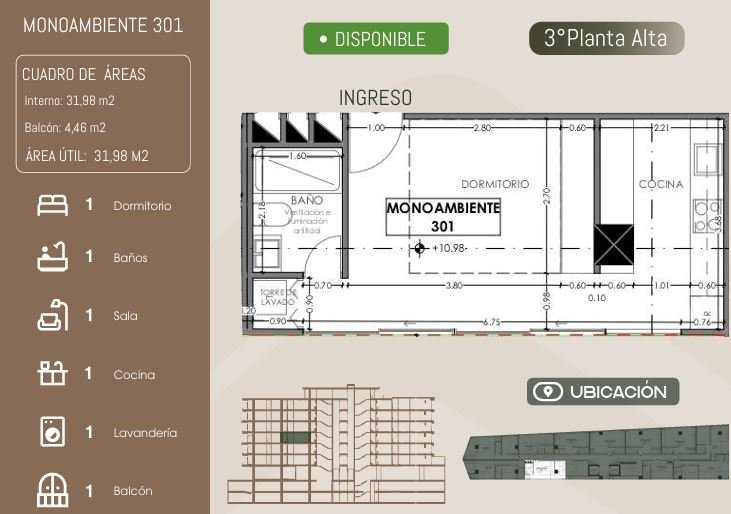Click the CUADRO DE ÁREAS heading
Image resolution: width=731 pixels, height=514 pixels.
coord(84,74)
